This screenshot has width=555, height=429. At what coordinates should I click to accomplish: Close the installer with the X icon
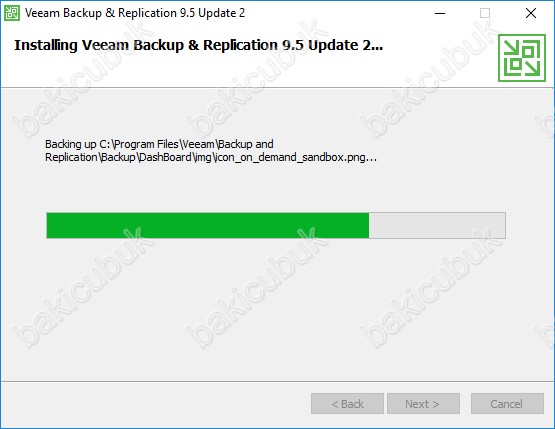[531, 13]
